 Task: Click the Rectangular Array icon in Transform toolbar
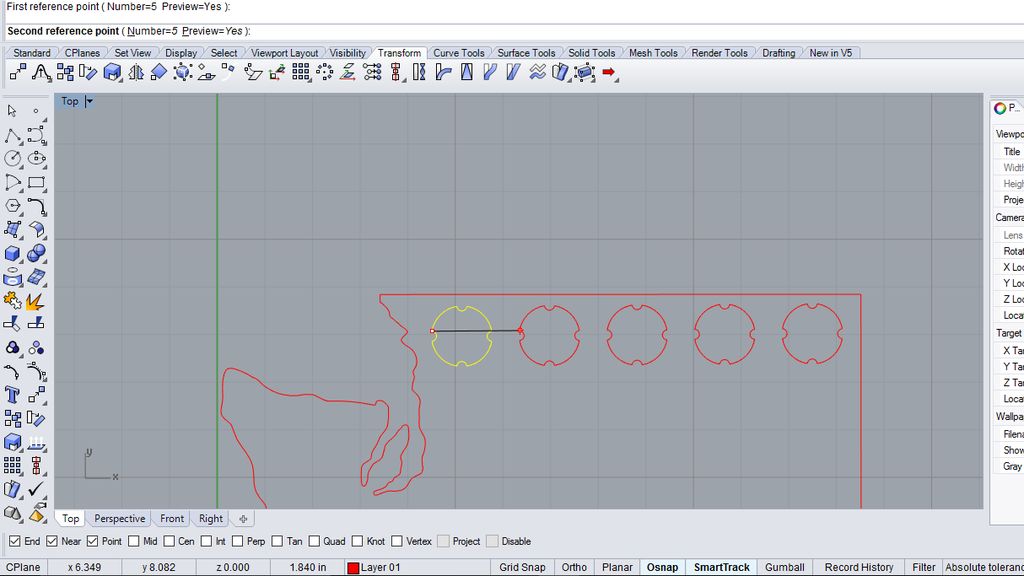tap(300, 72)
